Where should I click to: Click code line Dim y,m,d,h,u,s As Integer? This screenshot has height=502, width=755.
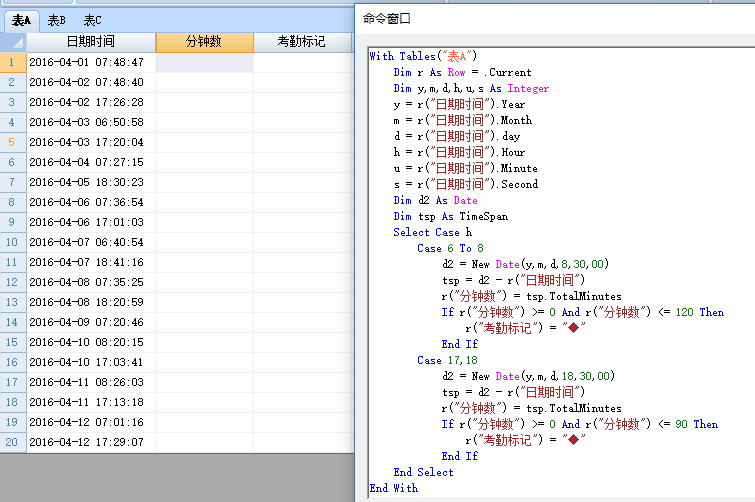[x=471, y=89]
